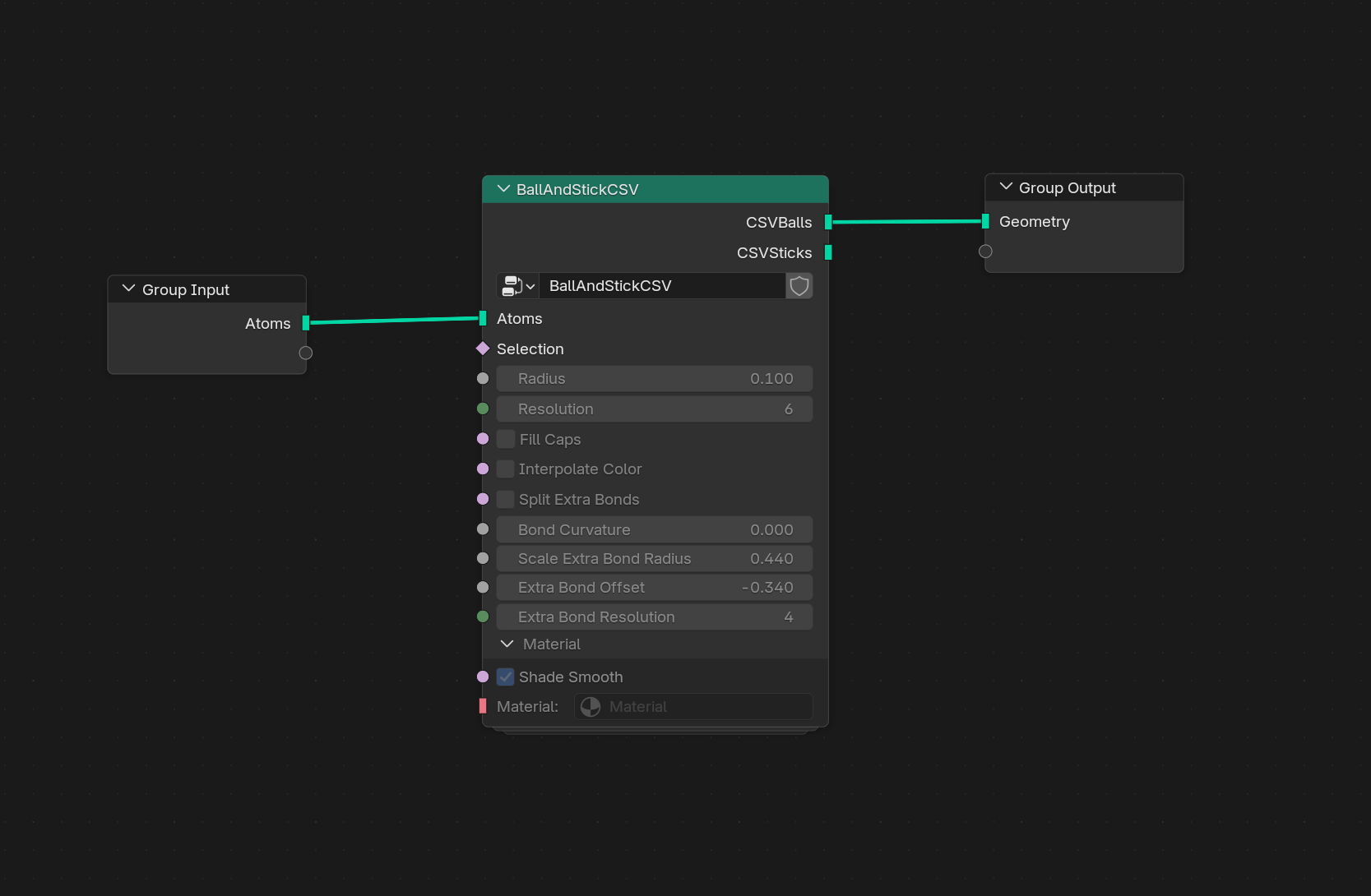Viewport: 1371px width, 896px height.
Task: Enable the Split Extra Bonds checkbox
Action: click(x=506, y=499)
